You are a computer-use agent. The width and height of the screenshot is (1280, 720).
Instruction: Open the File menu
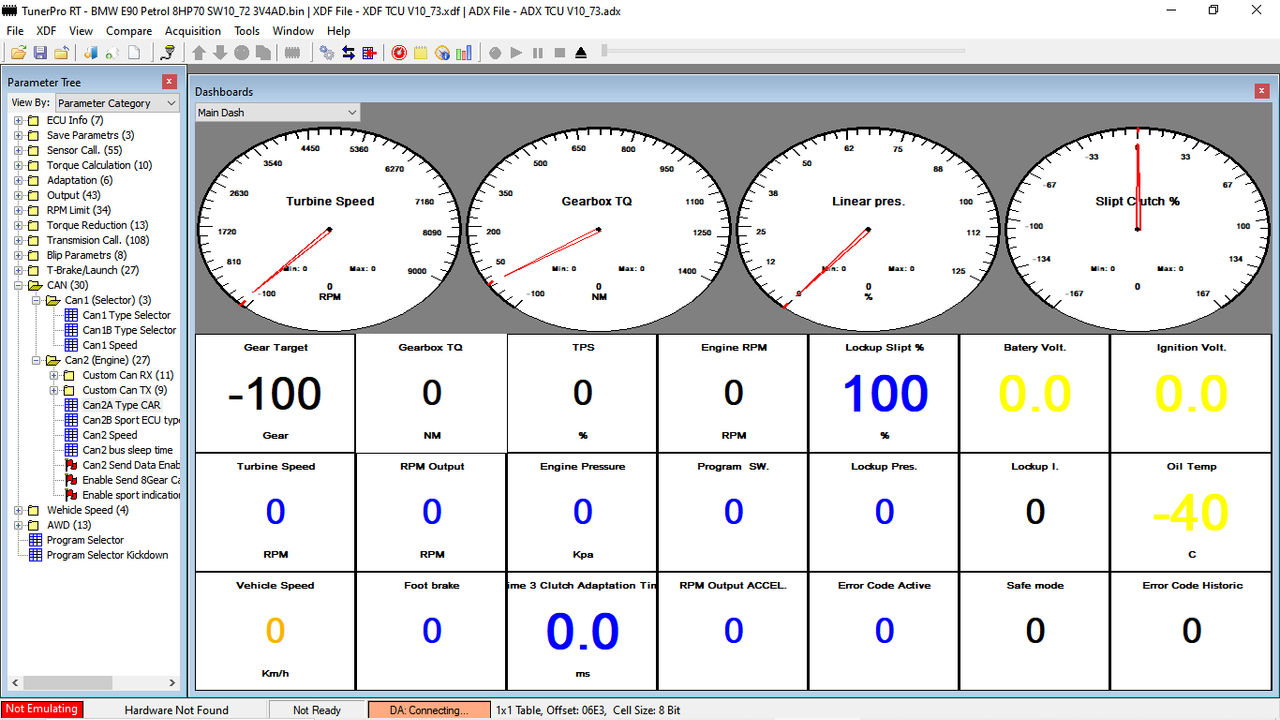(x=15, y=31)
